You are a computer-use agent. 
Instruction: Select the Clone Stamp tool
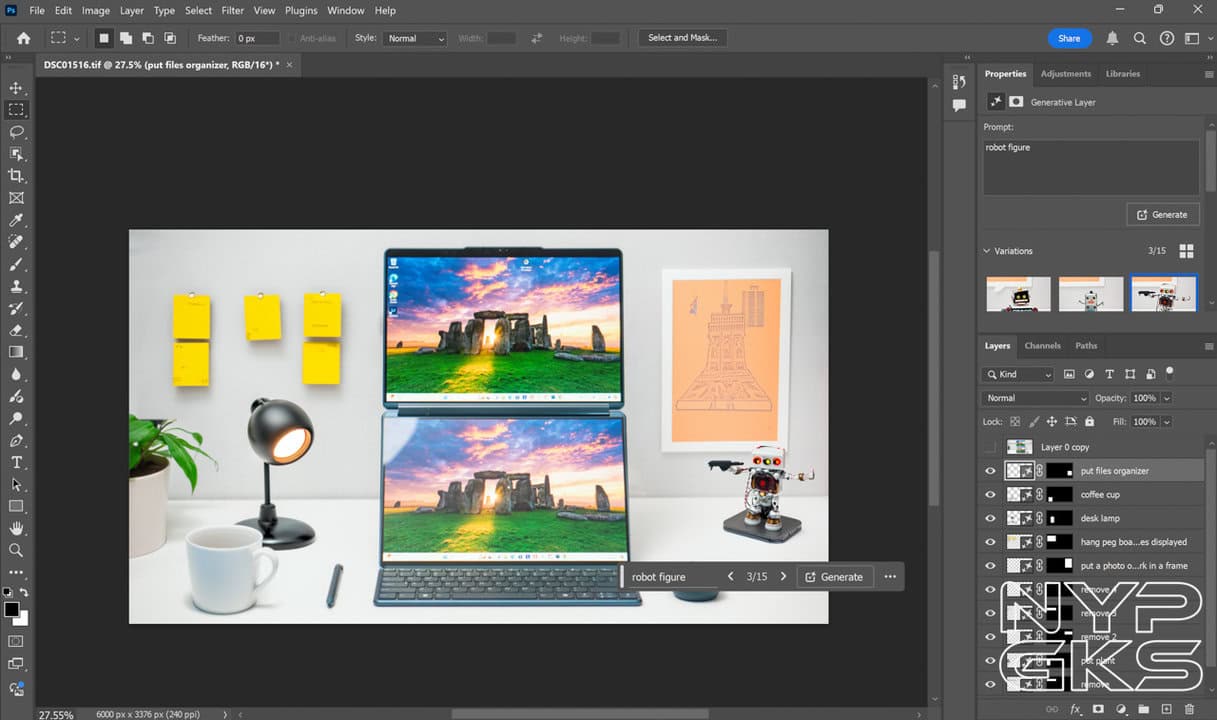click(x=16, y=286)
